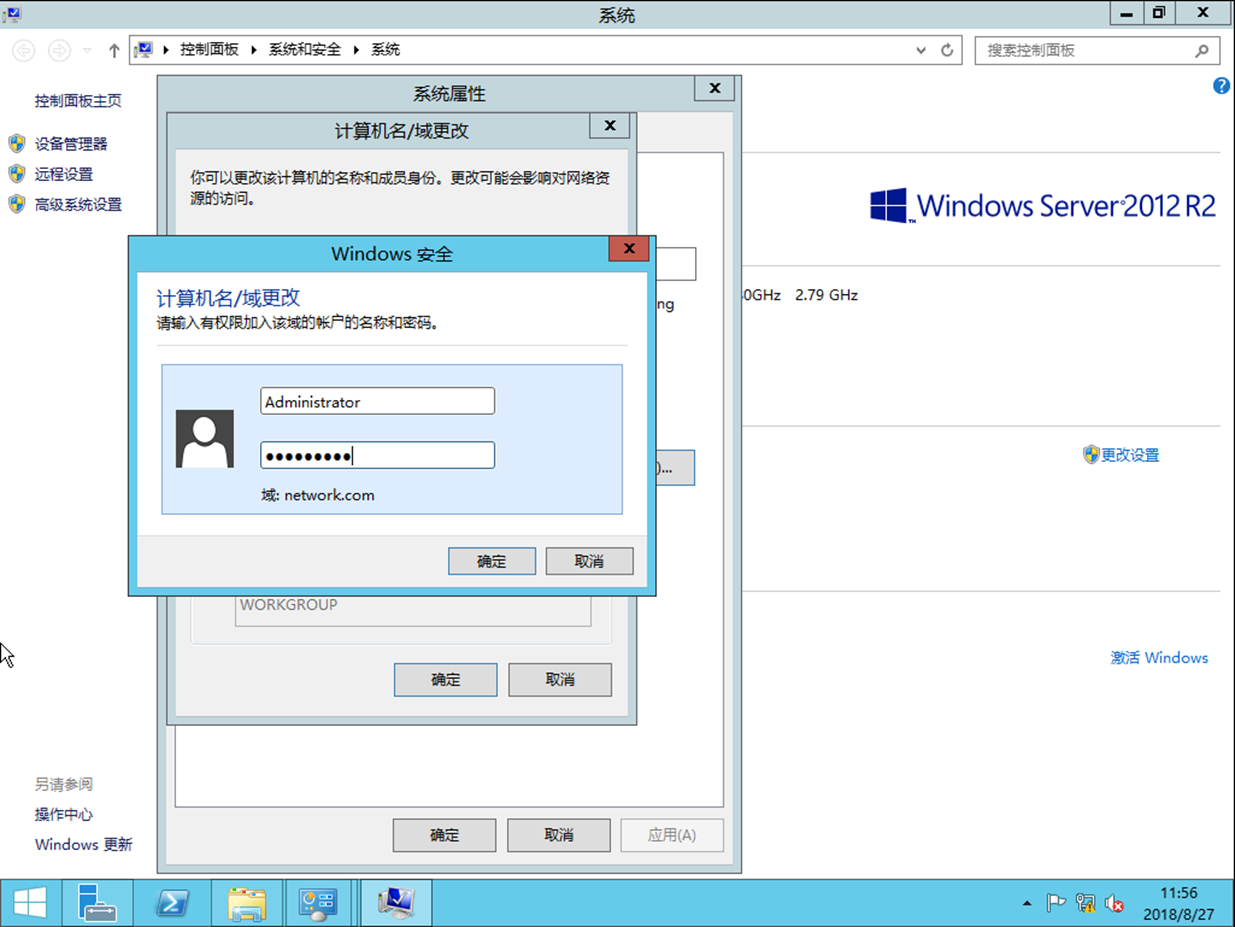1235x927 pixels.
Task: Open File Explorer from the taskbar
Action: [x=246, y=904]
